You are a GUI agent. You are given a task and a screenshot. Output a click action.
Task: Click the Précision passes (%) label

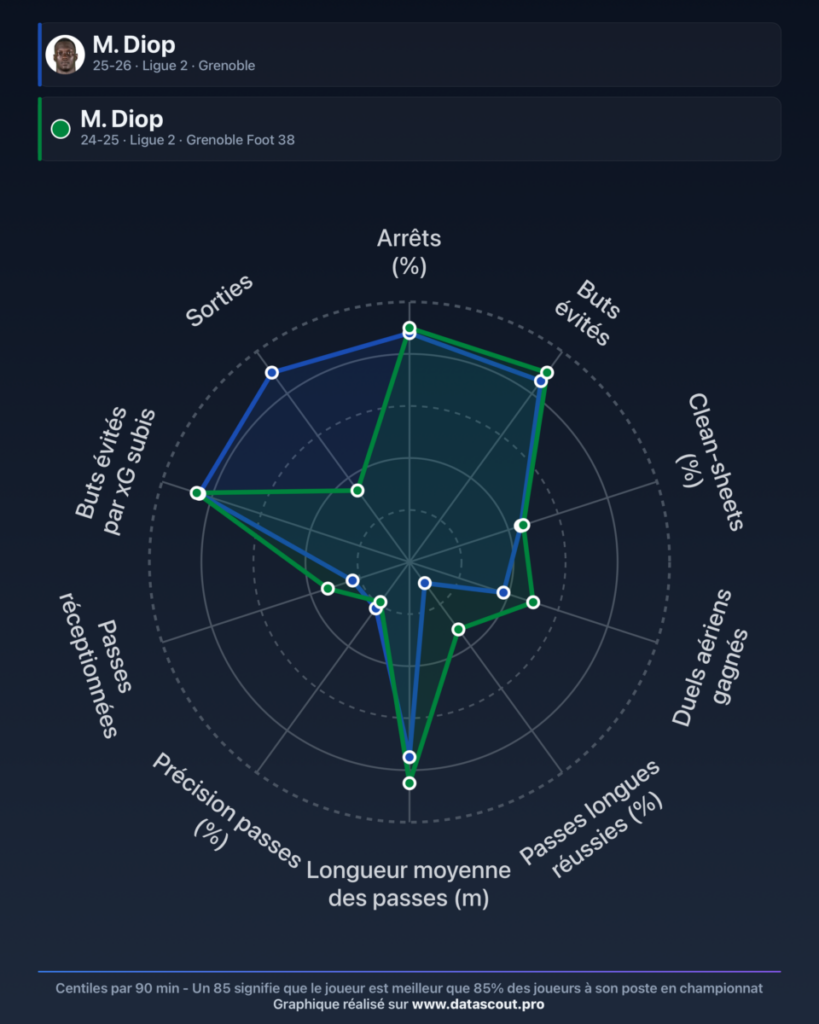point(226,810)
